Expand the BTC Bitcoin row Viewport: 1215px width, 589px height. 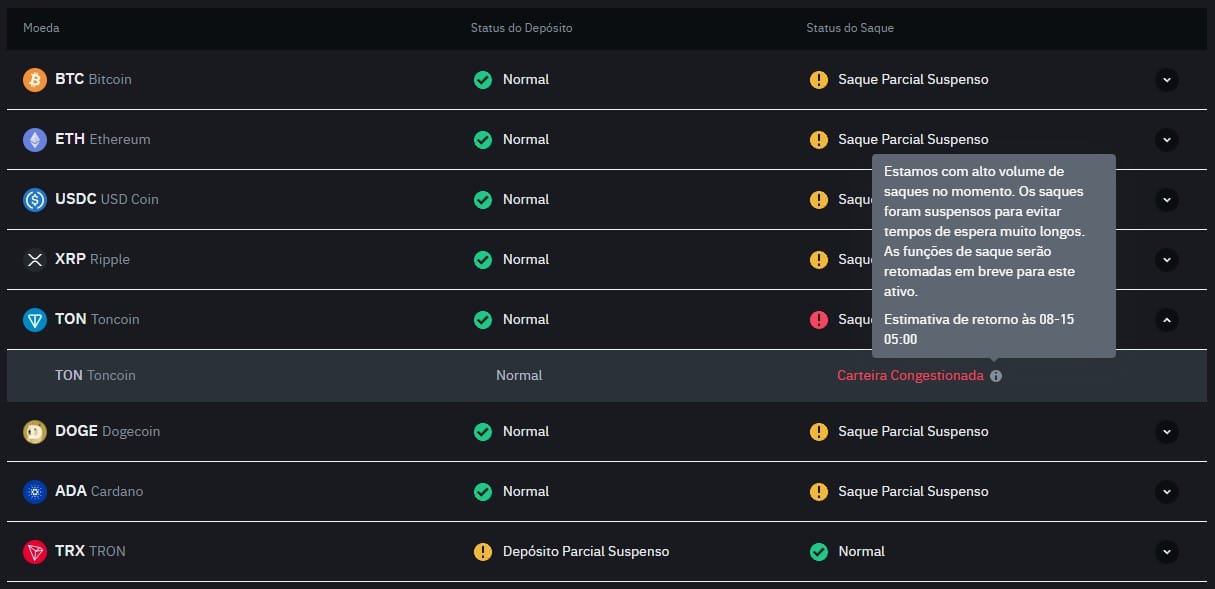(x=1166, y=79)
